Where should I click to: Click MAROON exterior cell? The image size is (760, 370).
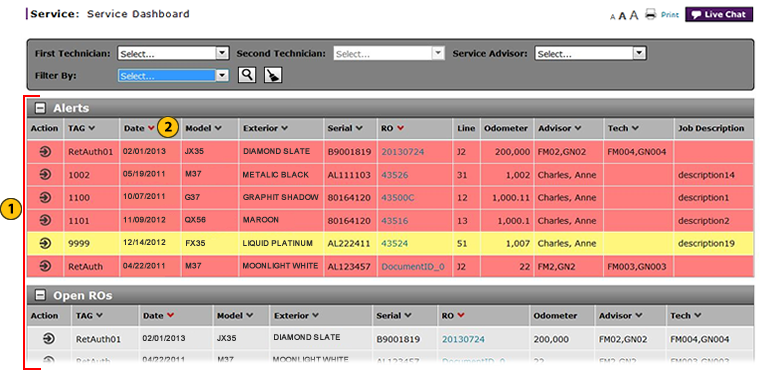point(261,220)
